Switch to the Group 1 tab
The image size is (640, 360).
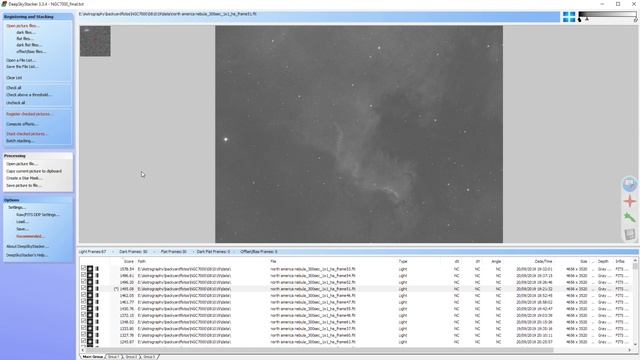pos(113,357)
